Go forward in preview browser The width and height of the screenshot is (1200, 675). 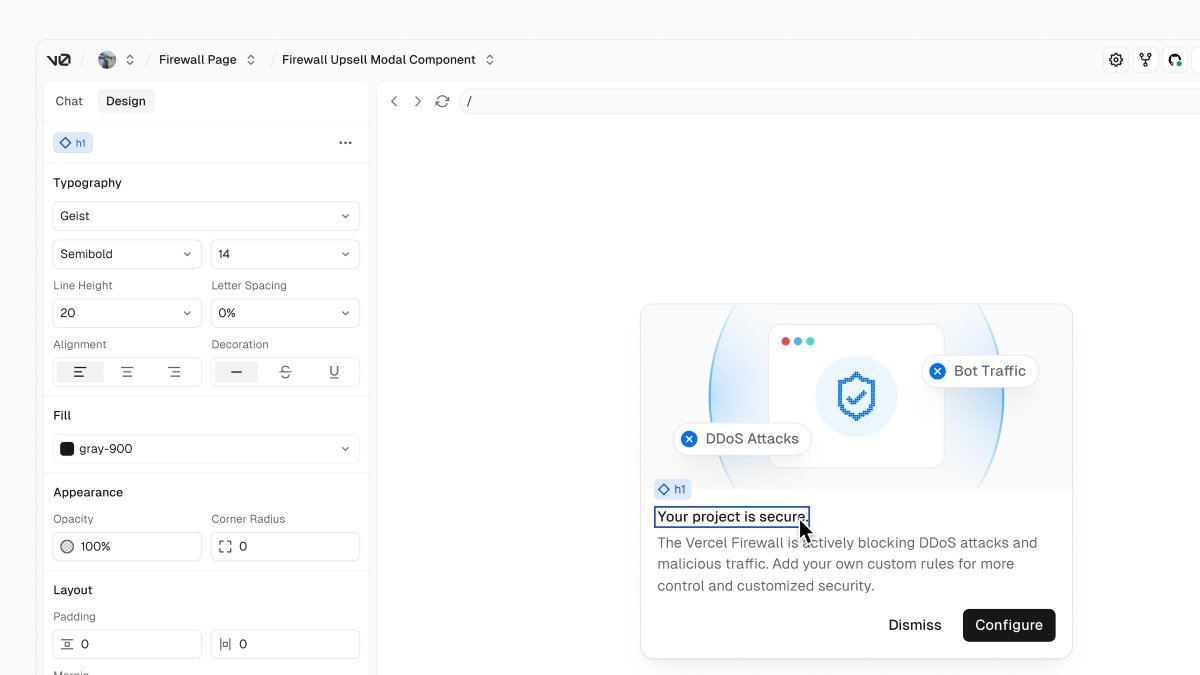coord(418,101)
